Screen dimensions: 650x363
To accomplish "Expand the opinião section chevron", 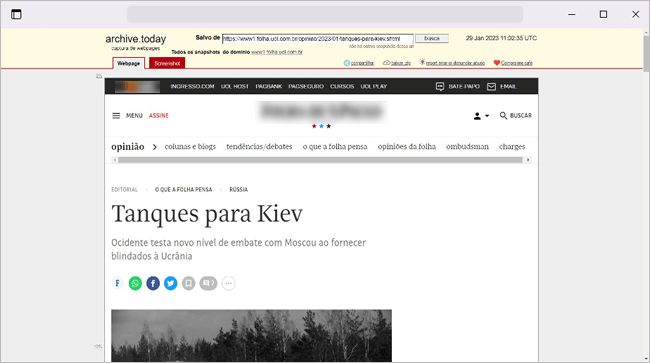I will click(x=155, y=147).
